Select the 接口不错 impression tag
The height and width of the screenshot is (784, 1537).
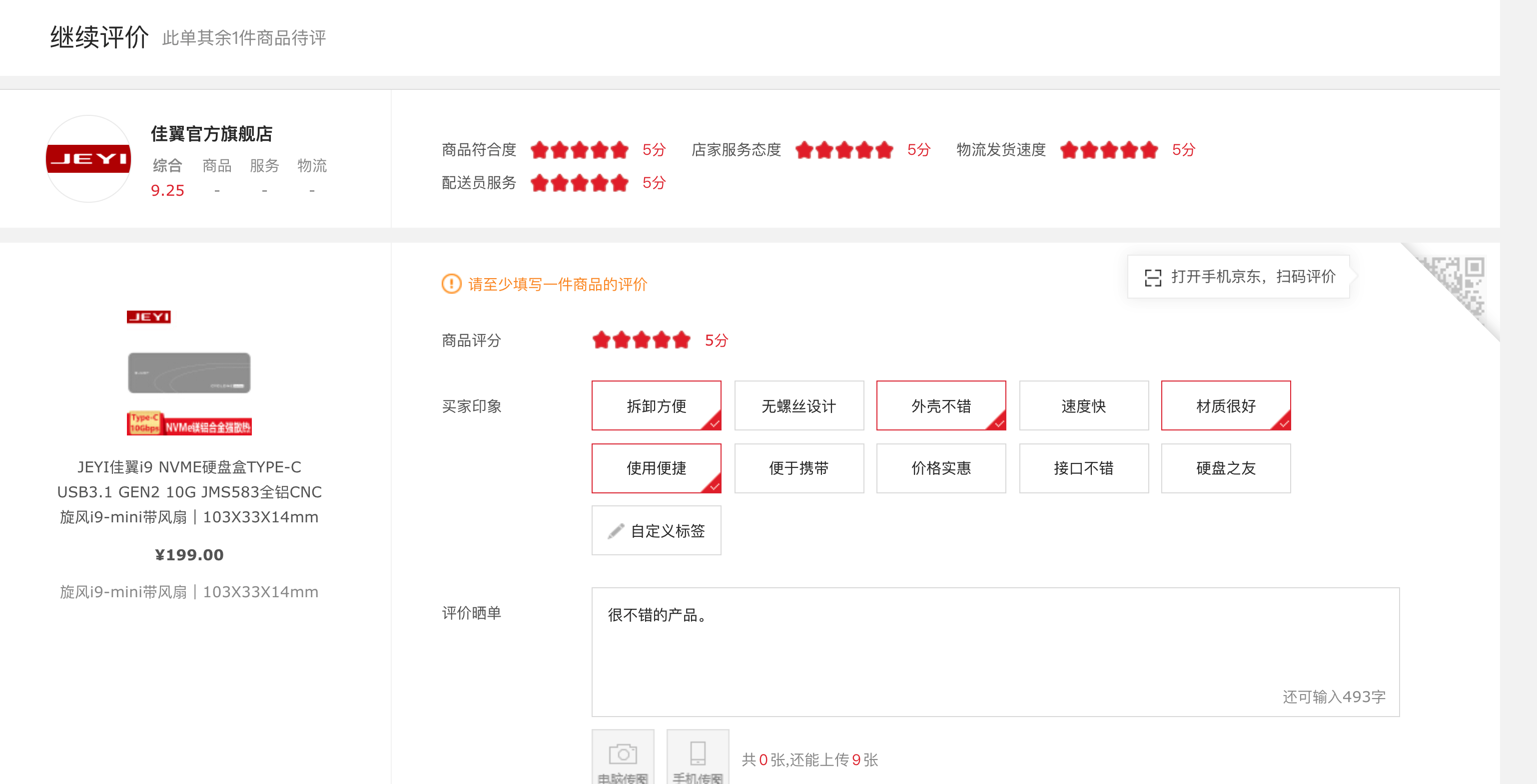1083,468
